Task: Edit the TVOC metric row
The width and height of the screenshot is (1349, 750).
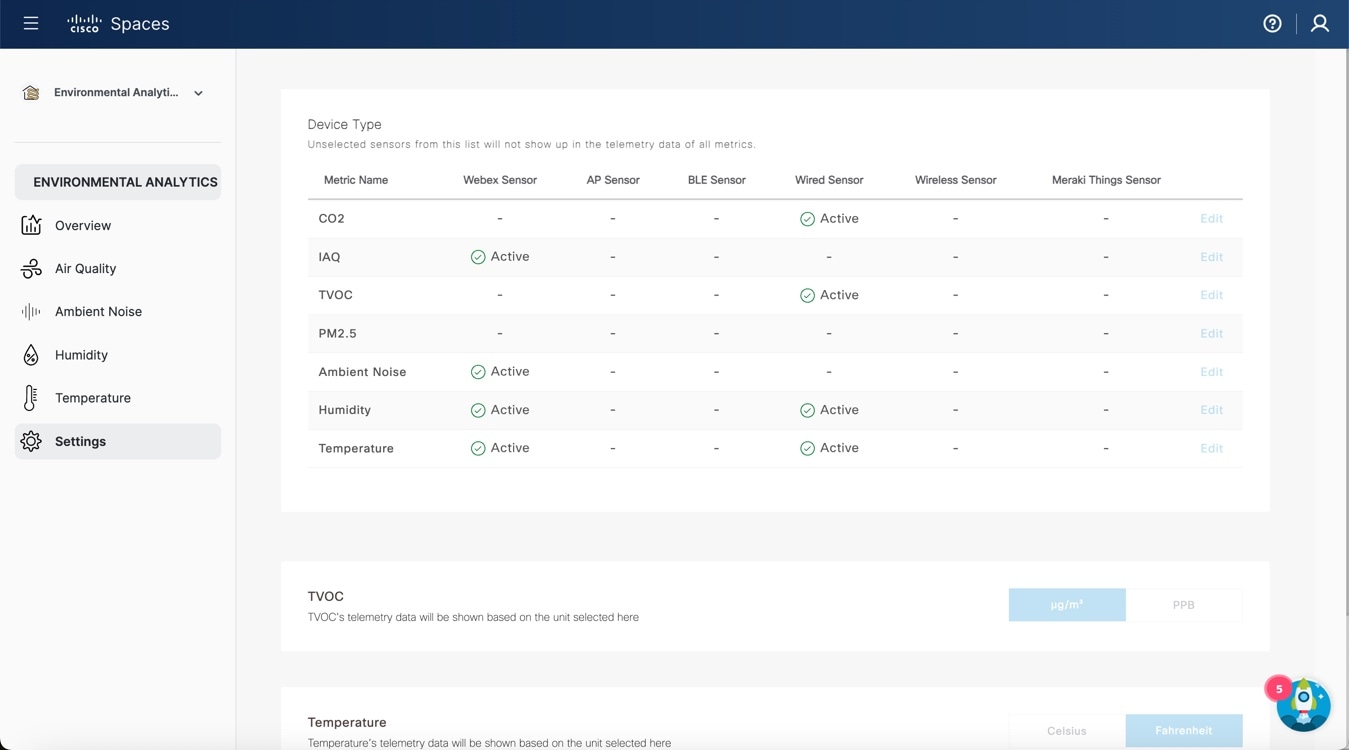Action: point(1211,295)
